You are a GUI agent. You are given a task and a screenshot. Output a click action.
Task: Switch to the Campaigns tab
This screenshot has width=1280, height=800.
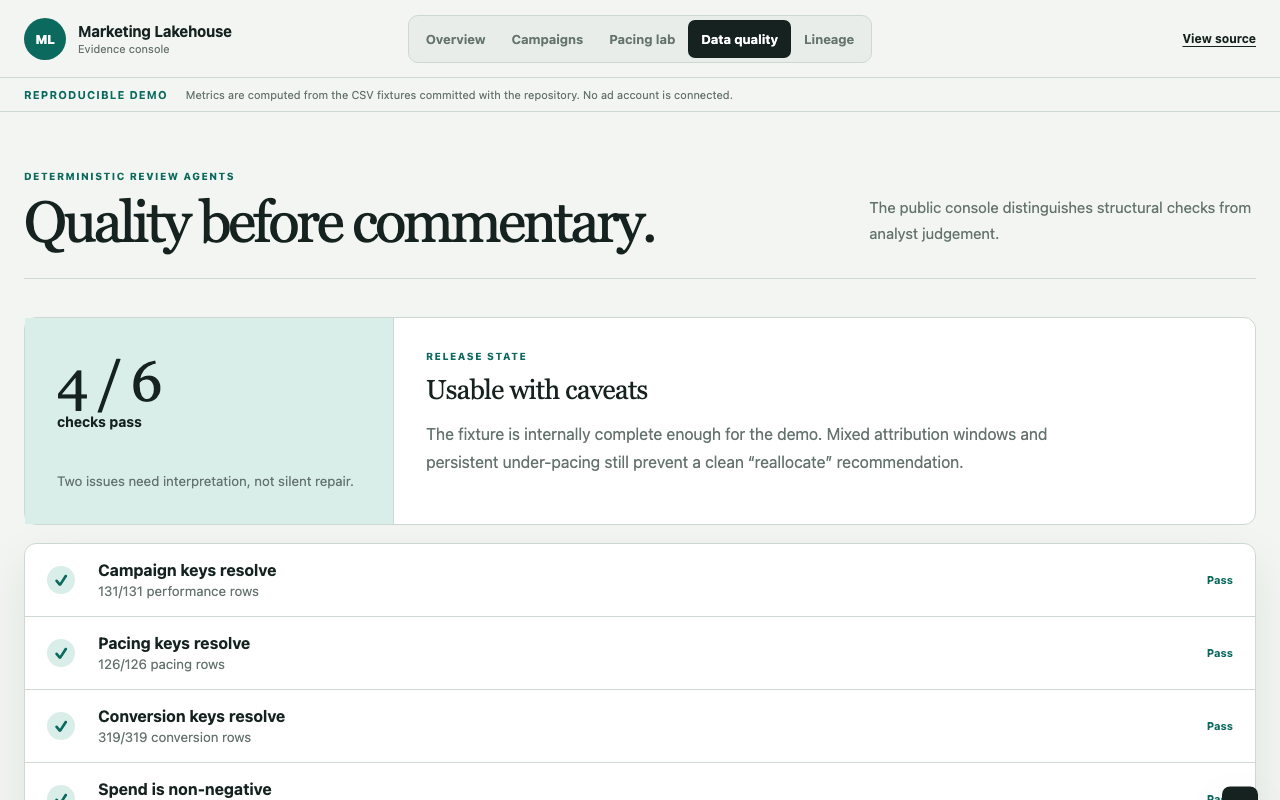(547, 39)
